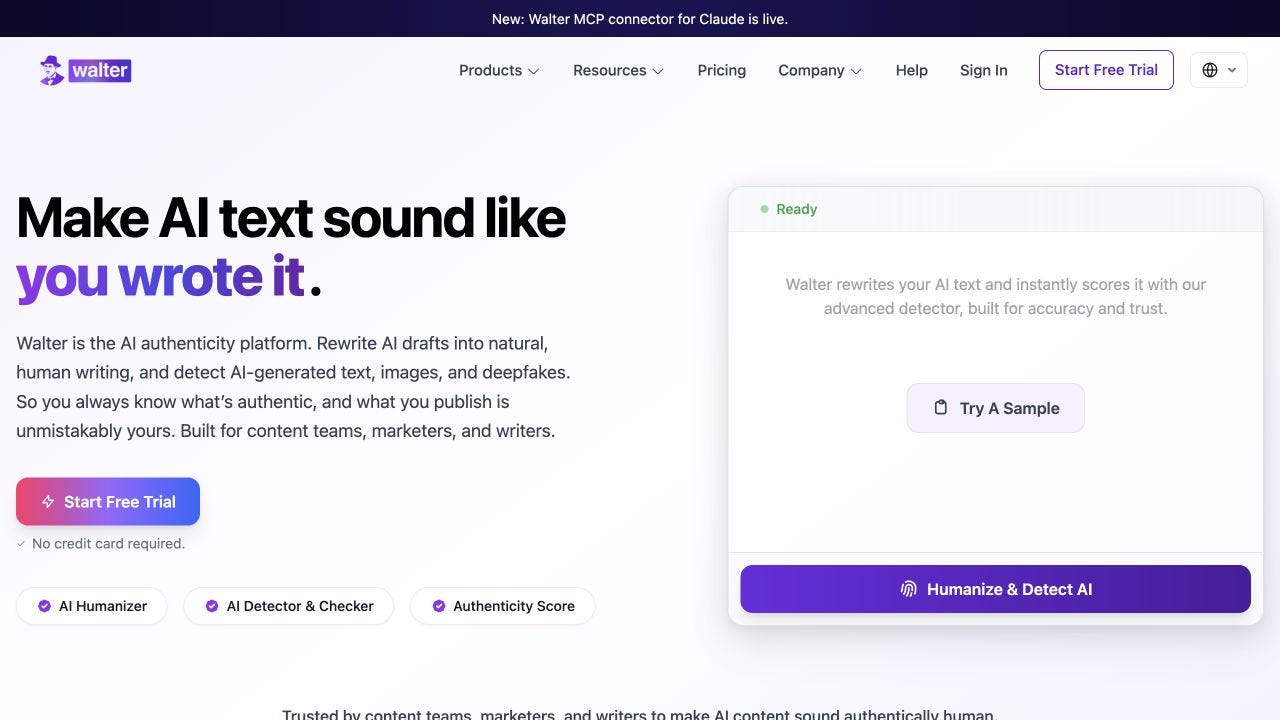Open the Help page
1280x720 pixels.
point(912,70)
